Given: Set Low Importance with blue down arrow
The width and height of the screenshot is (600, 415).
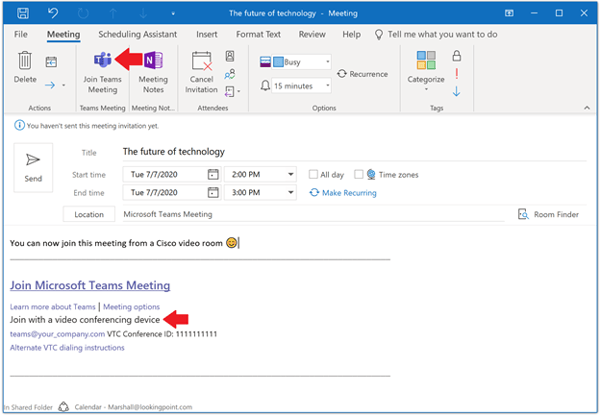Looking at the screenshot, I should pos(457,91).
